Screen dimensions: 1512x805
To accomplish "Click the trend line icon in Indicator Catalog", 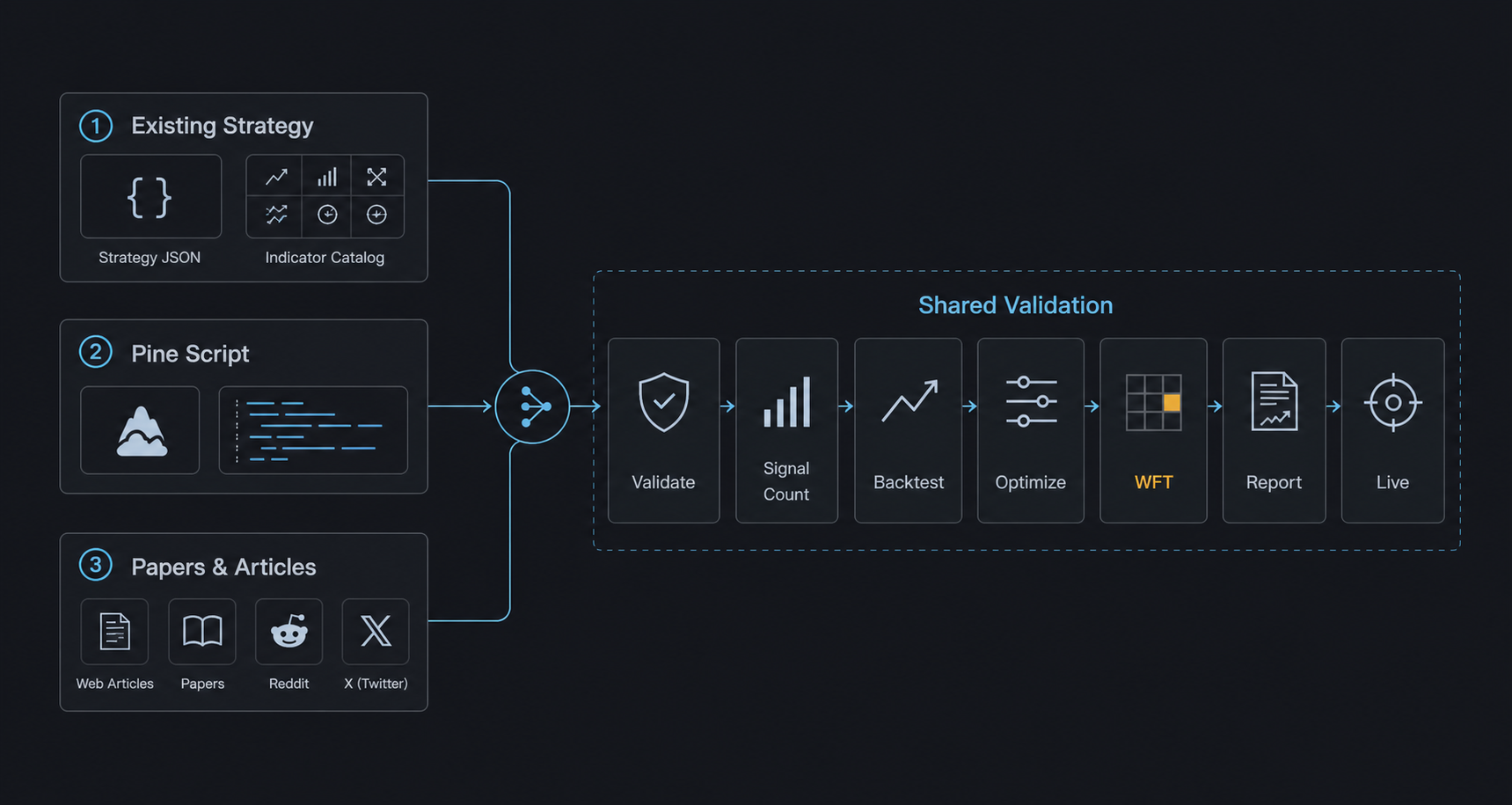I will click(276, 177).
